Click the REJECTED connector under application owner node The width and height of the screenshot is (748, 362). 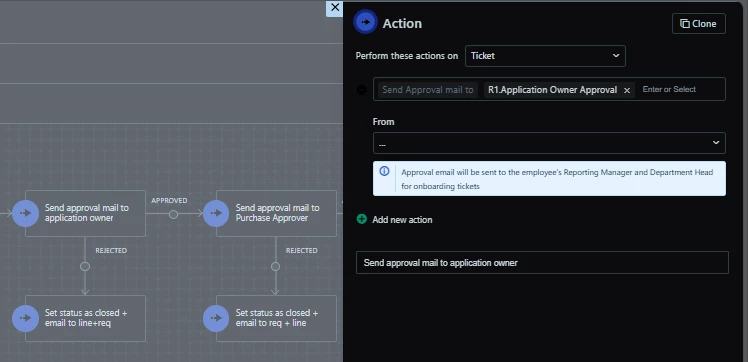coord(85,267)
